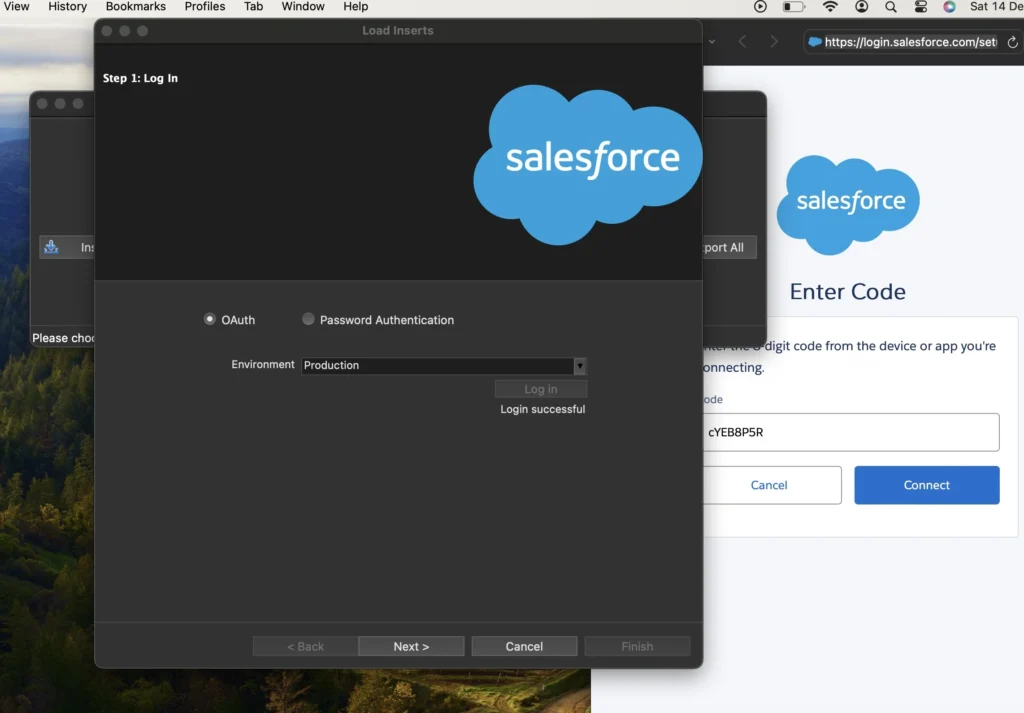Click the Salesforce cloud logo in dialog
1024x713 pixels.
tap(587, 163)
